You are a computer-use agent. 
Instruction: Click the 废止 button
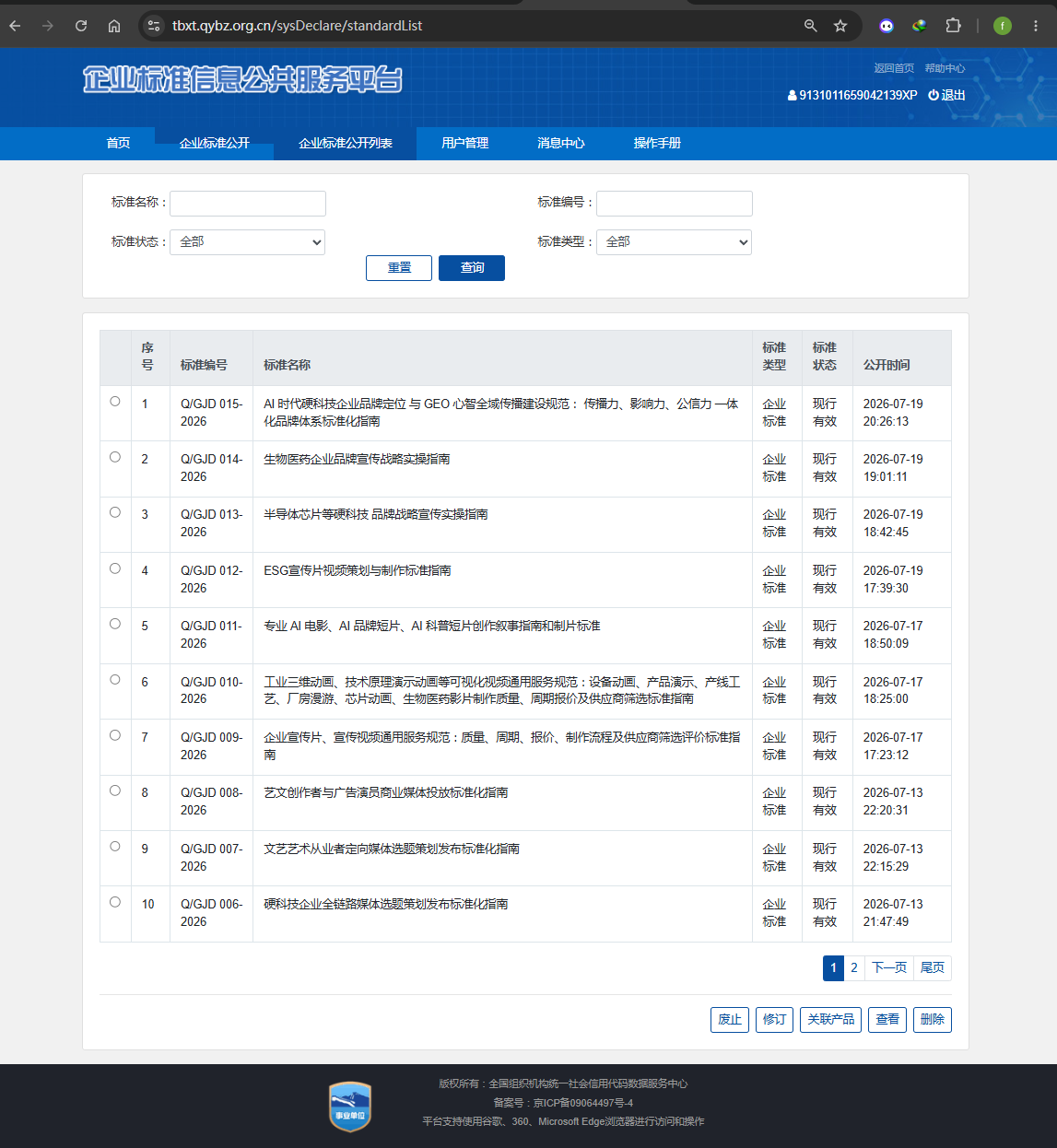click(730, 1020)
